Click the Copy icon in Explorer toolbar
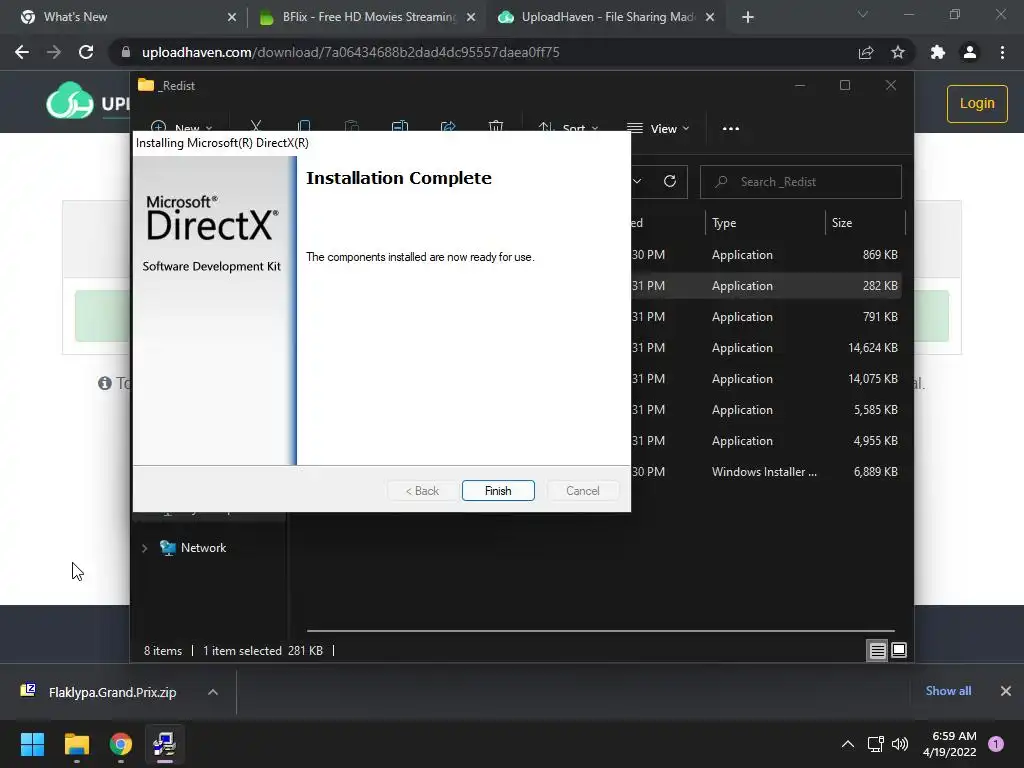Screen dimensions: 1024x768 coord(304,126)
